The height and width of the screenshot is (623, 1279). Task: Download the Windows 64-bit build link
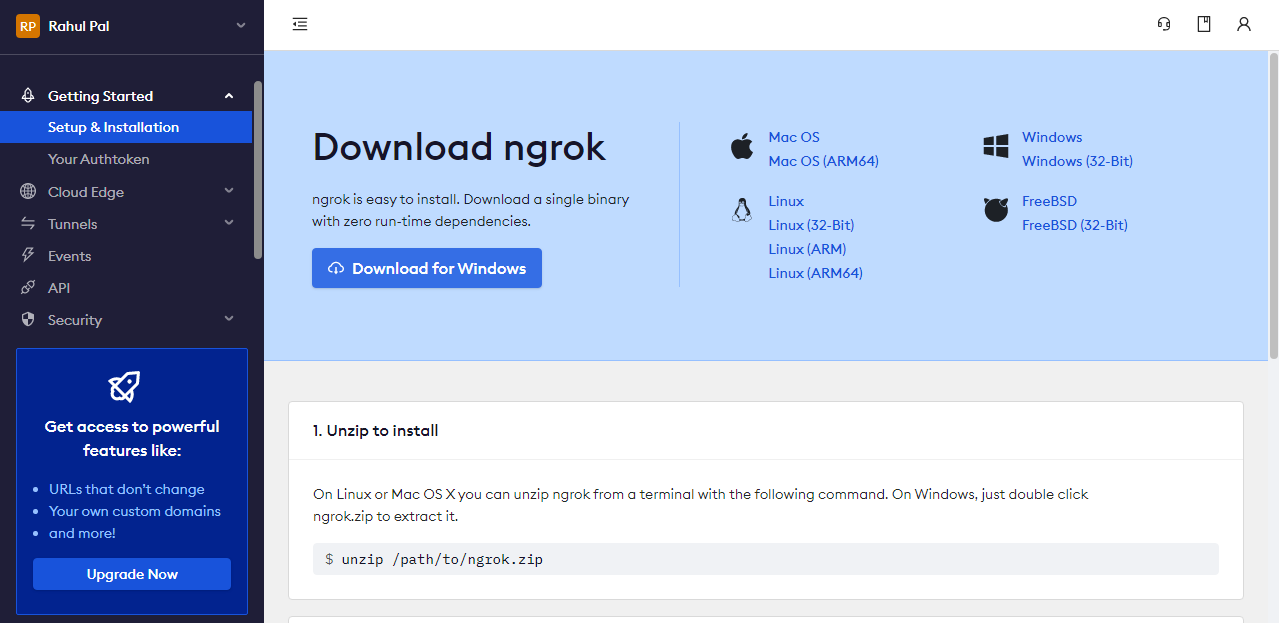(1052, 137)
